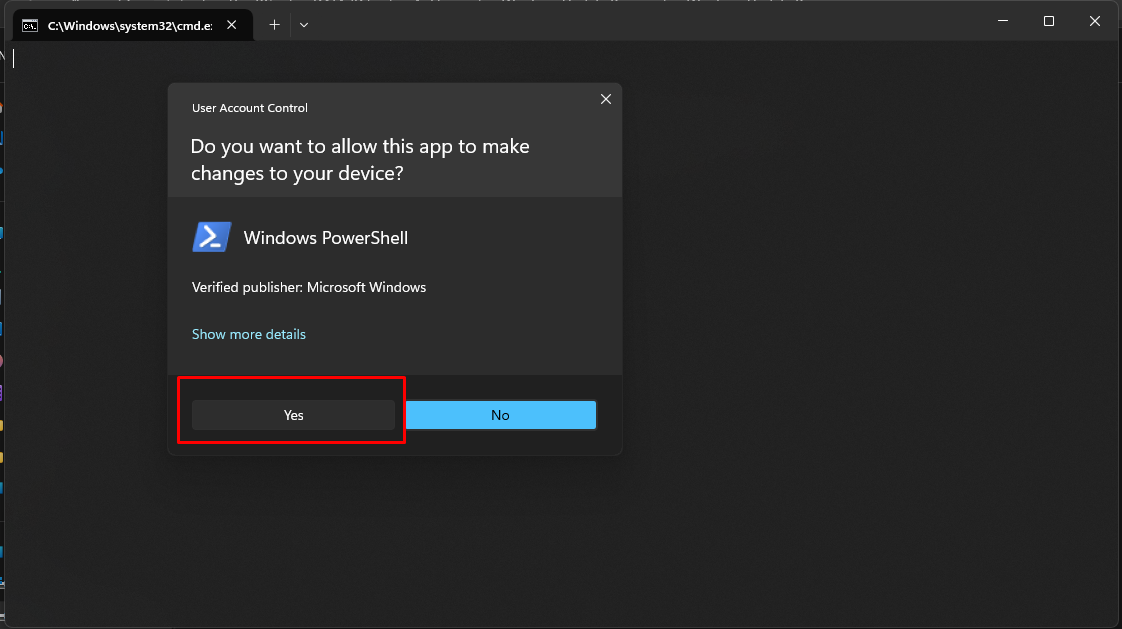The width and height of the screenshot is (1122, 629).
Task: Close the User Account Control dialog
Action: (606, 99)
